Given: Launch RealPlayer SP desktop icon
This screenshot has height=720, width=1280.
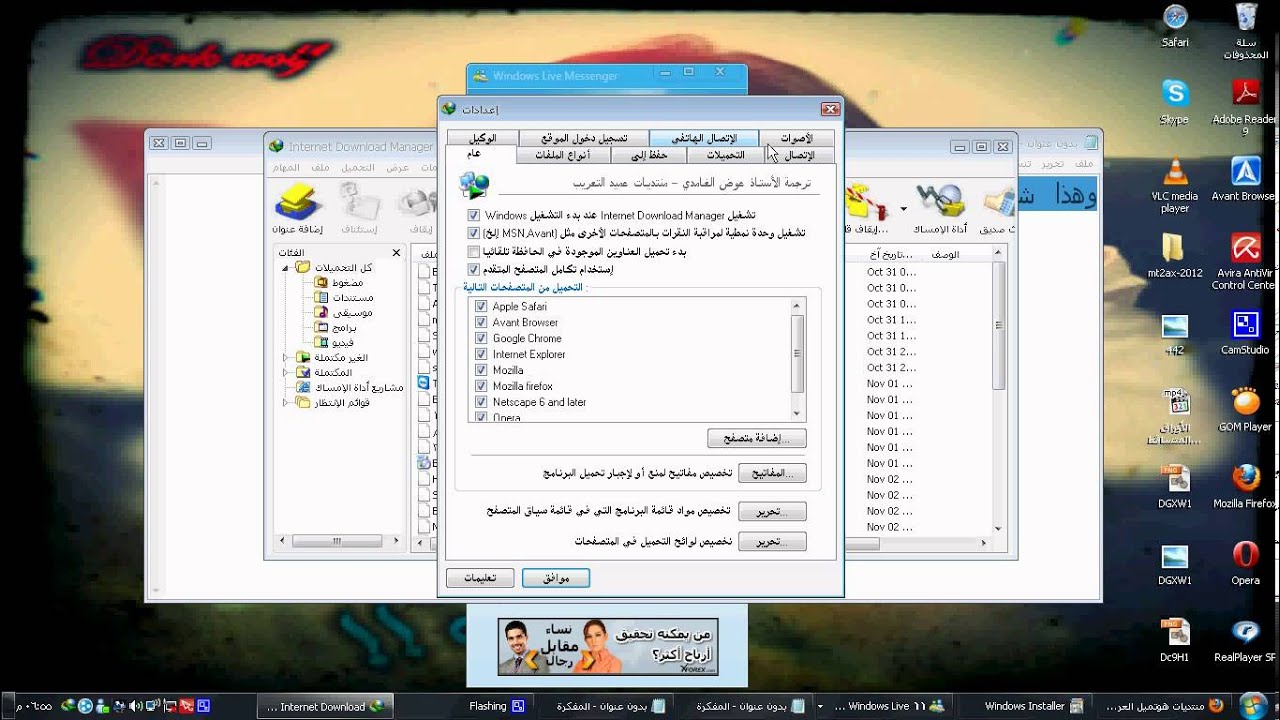Looking at the screenshot, I should click(1245, 640).
